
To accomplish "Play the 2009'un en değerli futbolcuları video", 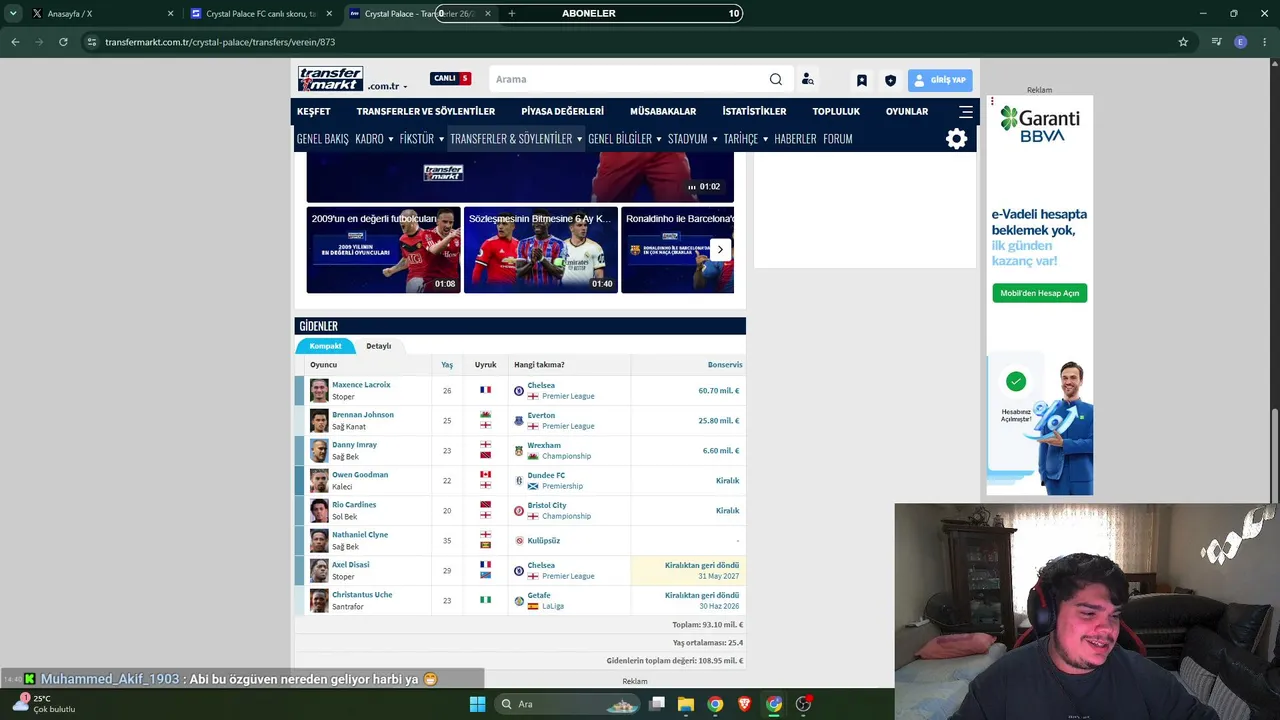I will click(384, 250).
